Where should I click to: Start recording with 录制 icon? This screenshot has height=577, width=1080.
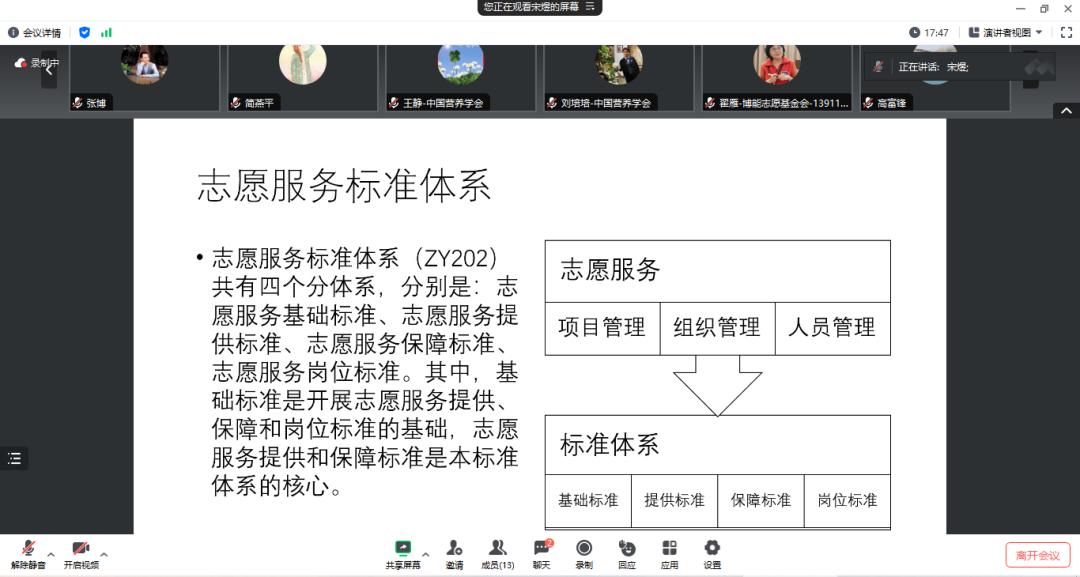(x=584, y=551)
